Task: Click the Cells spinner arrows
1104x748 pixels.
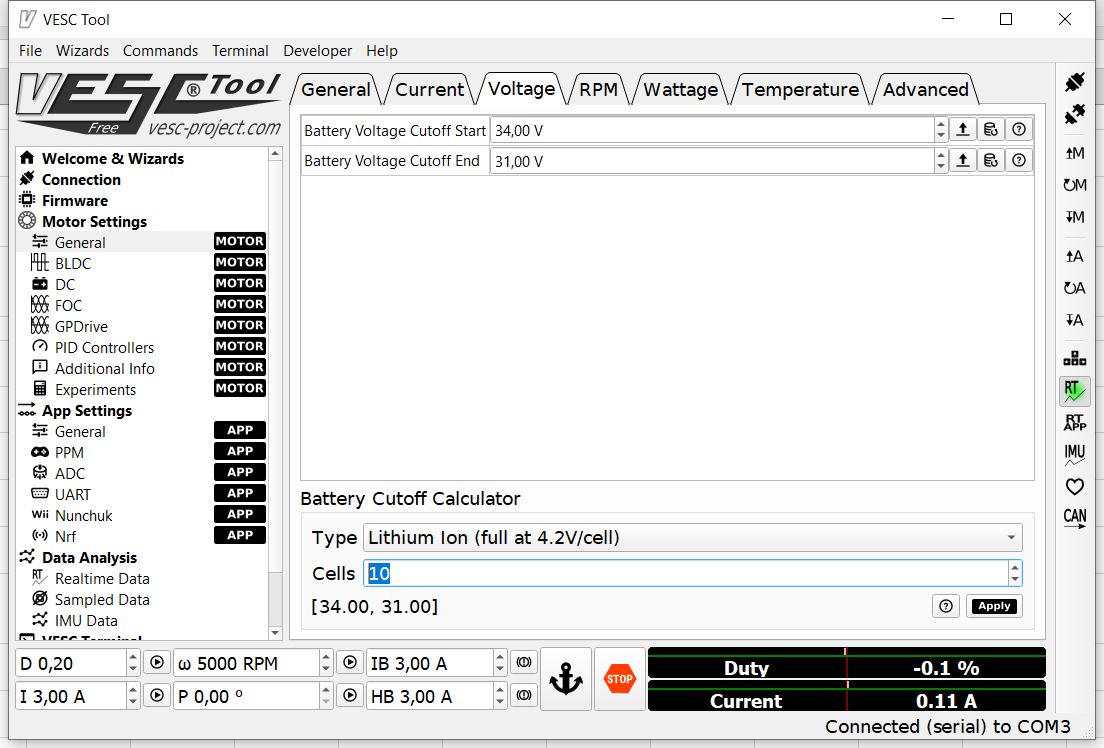Action: click(x=1015, y=573)
